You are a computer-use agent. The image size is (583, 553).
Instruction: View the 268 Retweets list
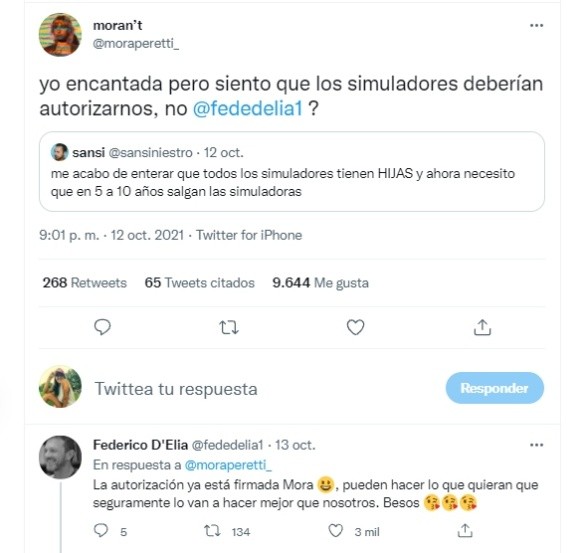[84, 283]
